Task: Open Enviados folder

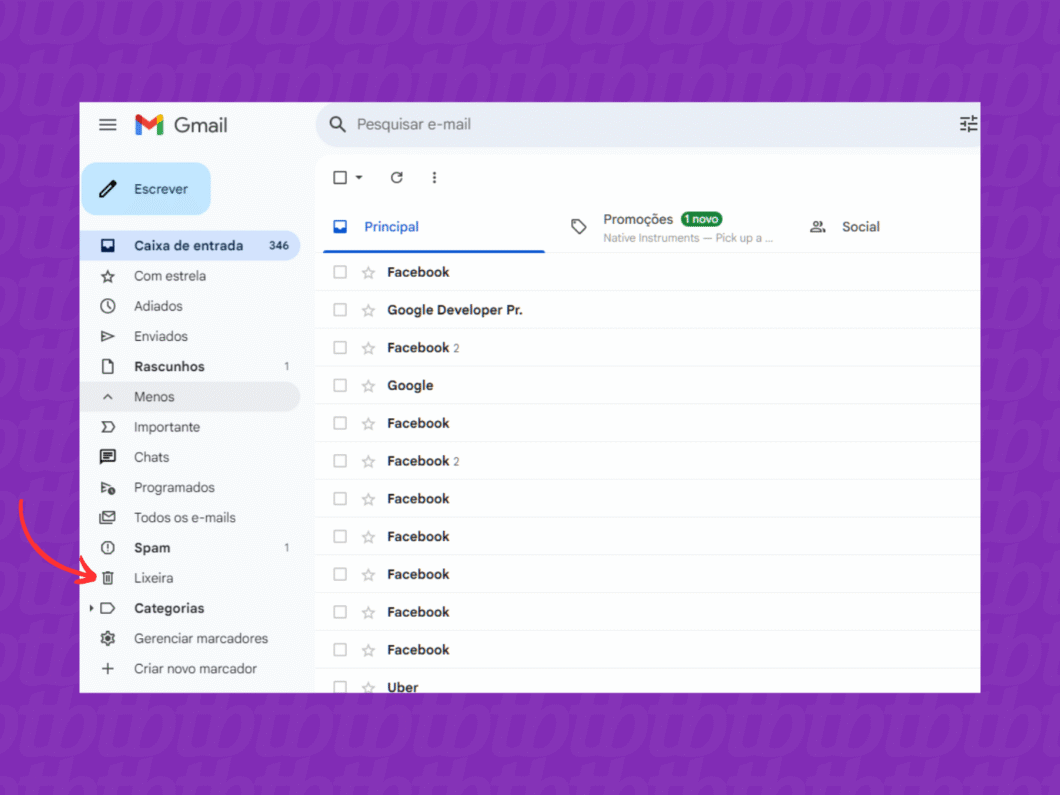Action: coord(191,336)
